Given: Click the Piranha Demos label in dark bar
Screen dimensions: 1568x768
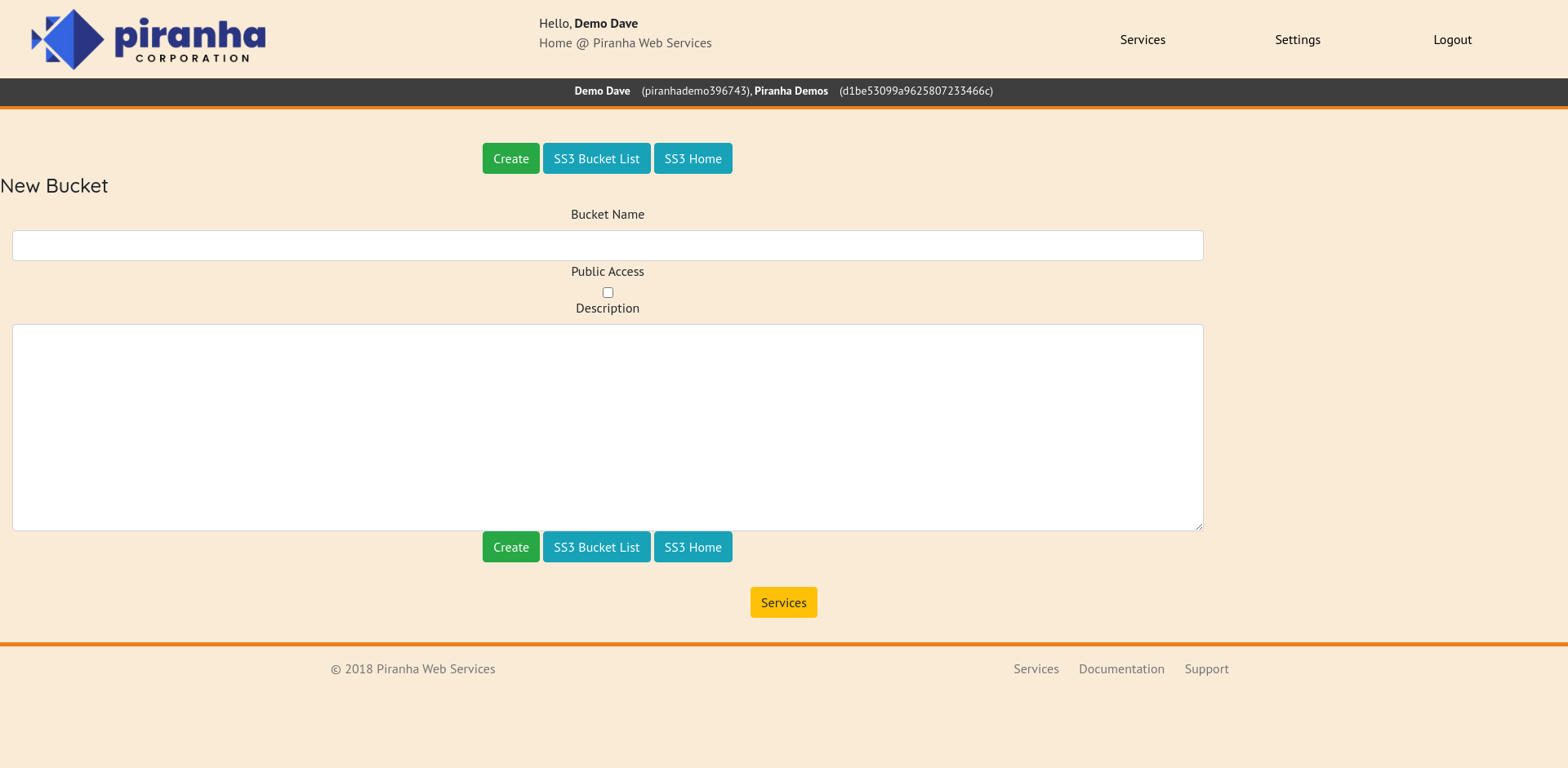Looking at the screenshot, I should tap(791, 91).
